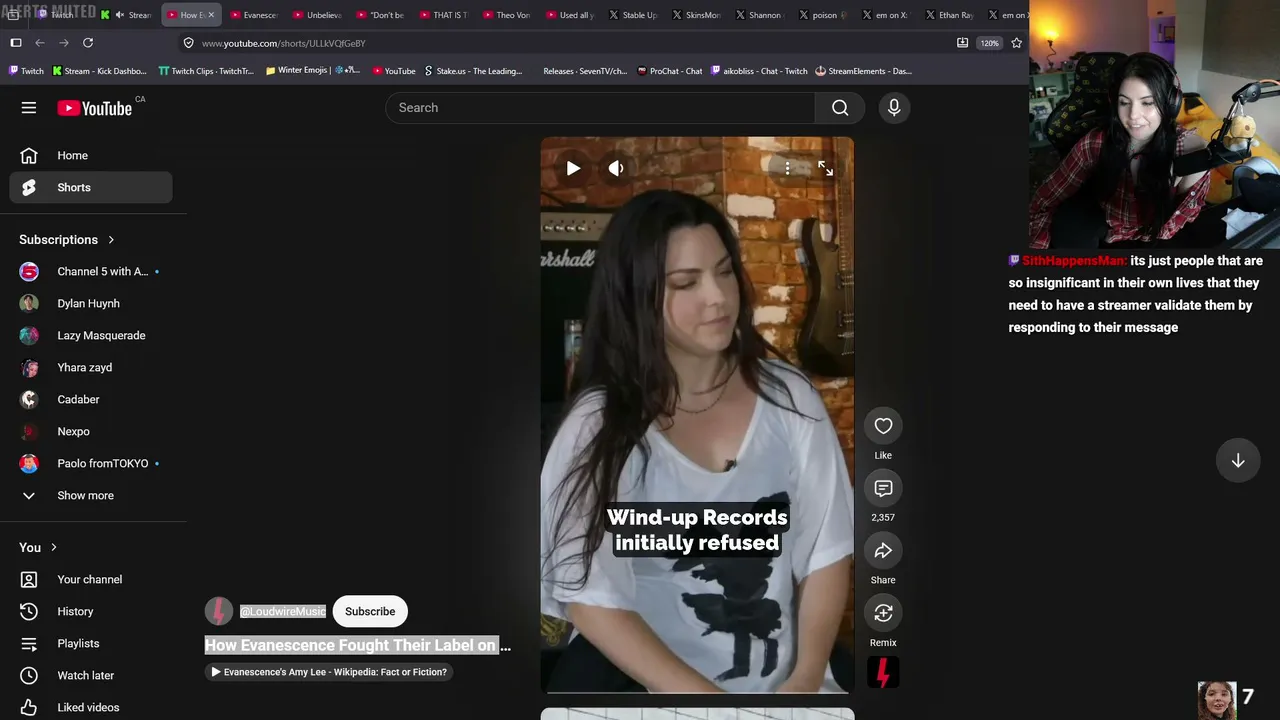Open the ProChat - Chat bookmark
Screen dimensions: 1280x720
669,71
